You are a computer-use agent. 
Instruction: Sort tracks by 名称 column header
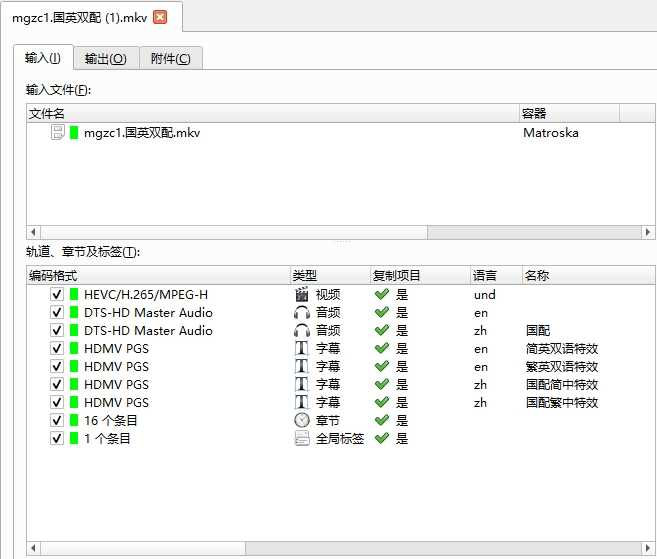pyautogui.click(x=588, y=275)
